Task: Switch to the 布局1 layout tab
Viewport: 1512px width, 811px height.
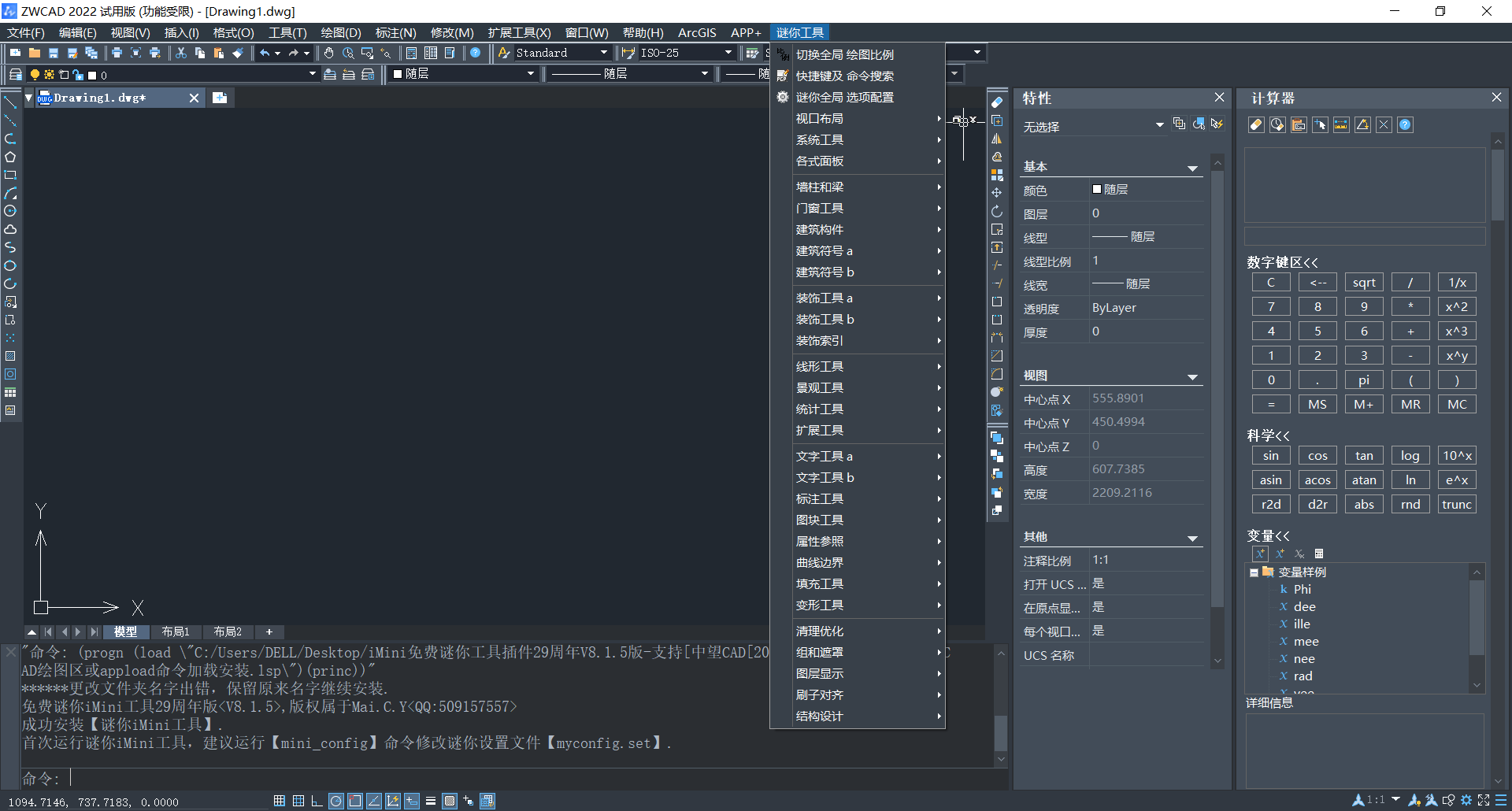Action: (x=176, y=632)
